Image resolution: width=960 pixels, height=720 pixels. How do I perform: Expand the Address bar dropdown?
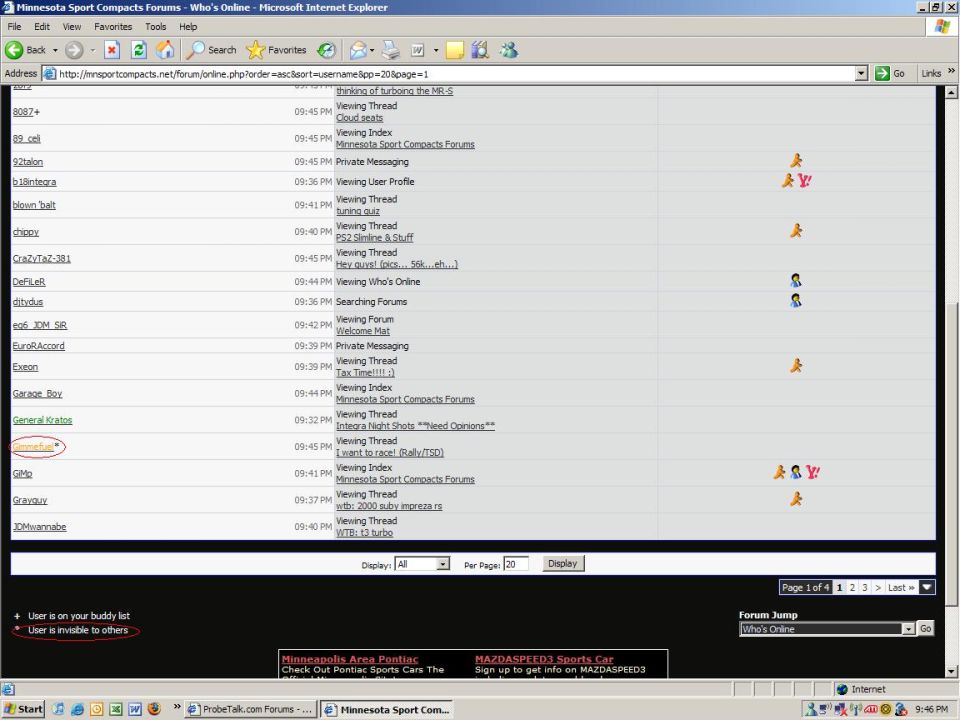click(861, 73)
